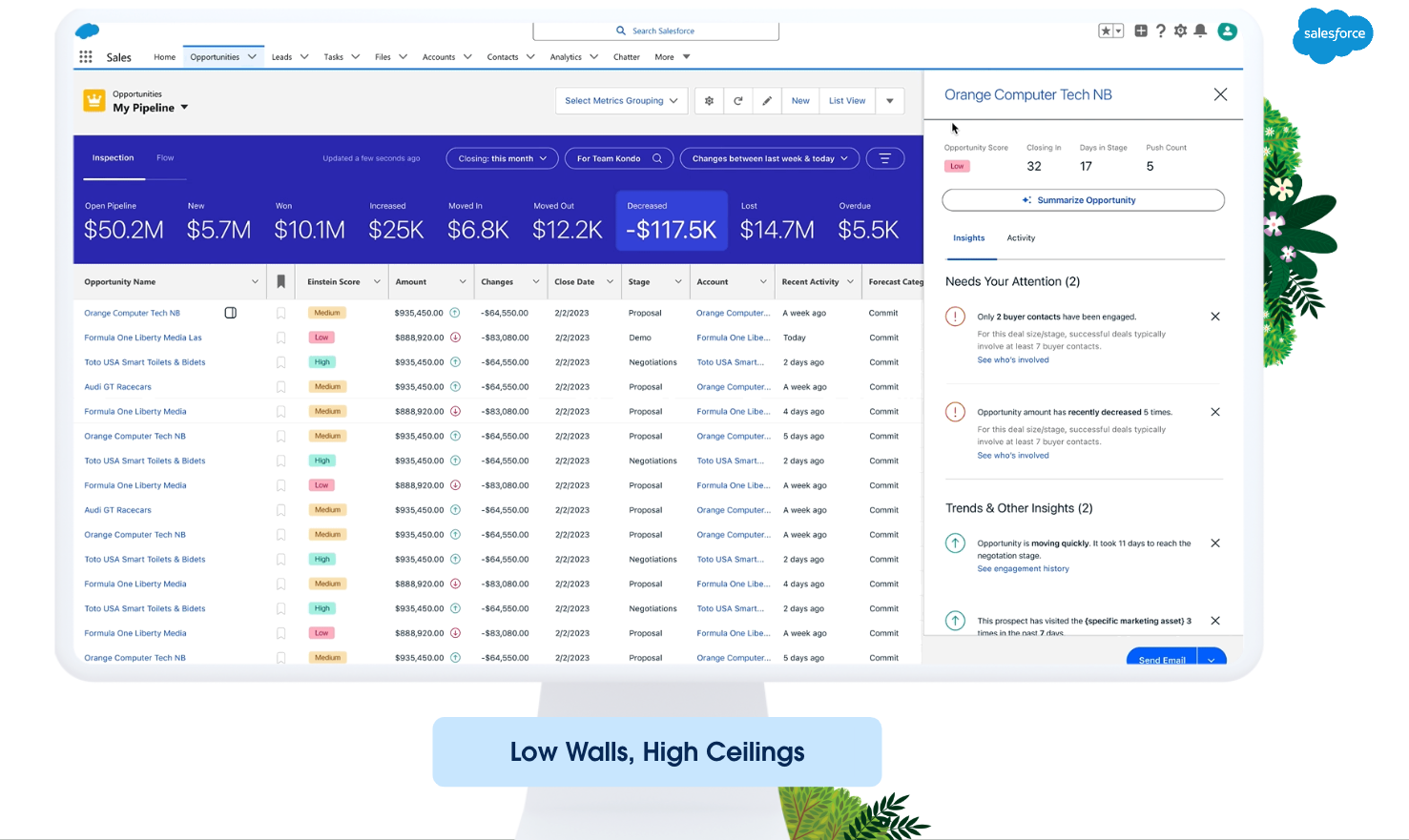Open the App Launcher grid icon
1409x840 pixels.
click(x=86, y=57)
